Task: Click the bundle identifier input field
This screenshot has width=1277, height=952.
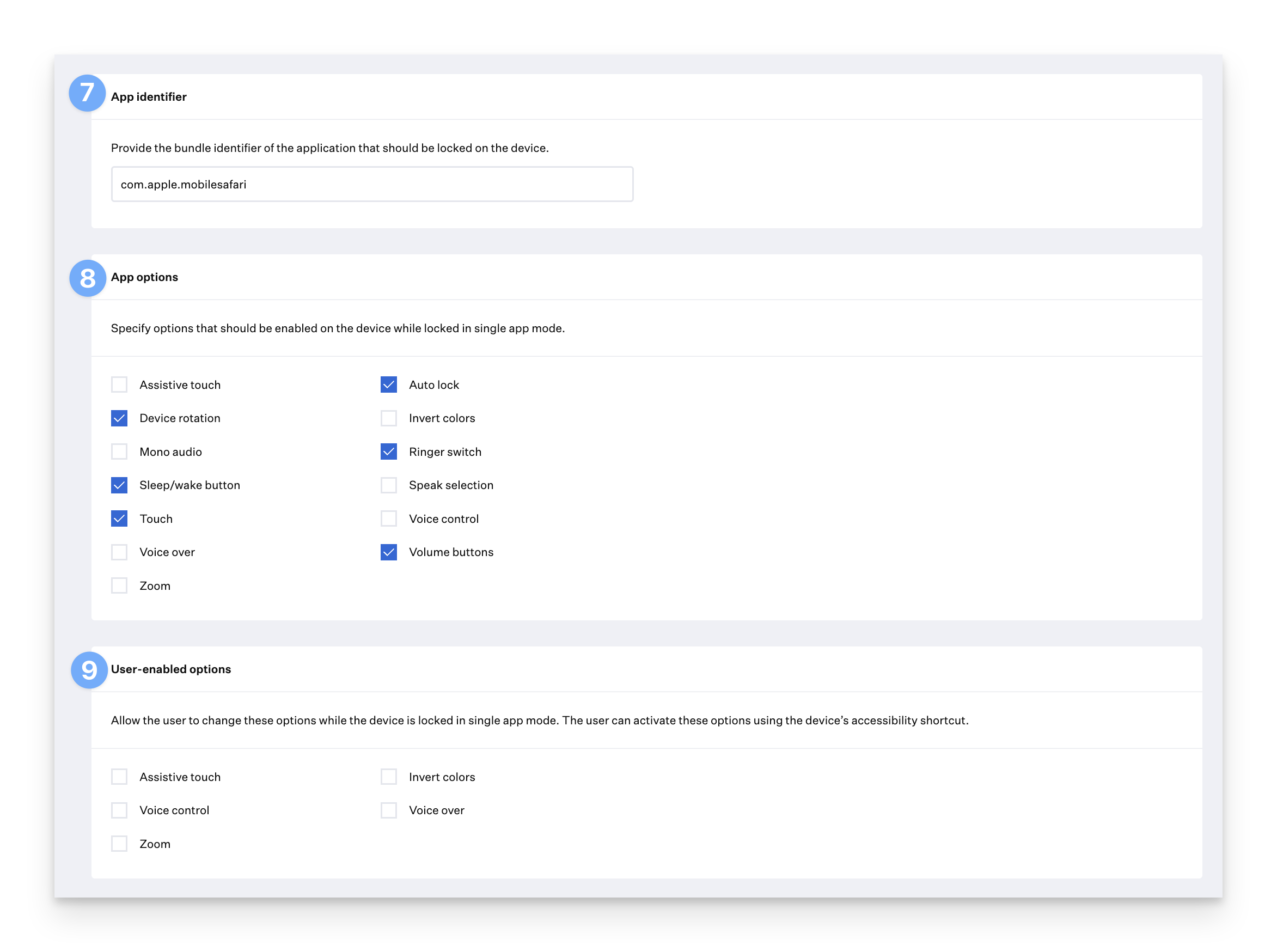Action: pyautogui.click(x=372, y=185)
